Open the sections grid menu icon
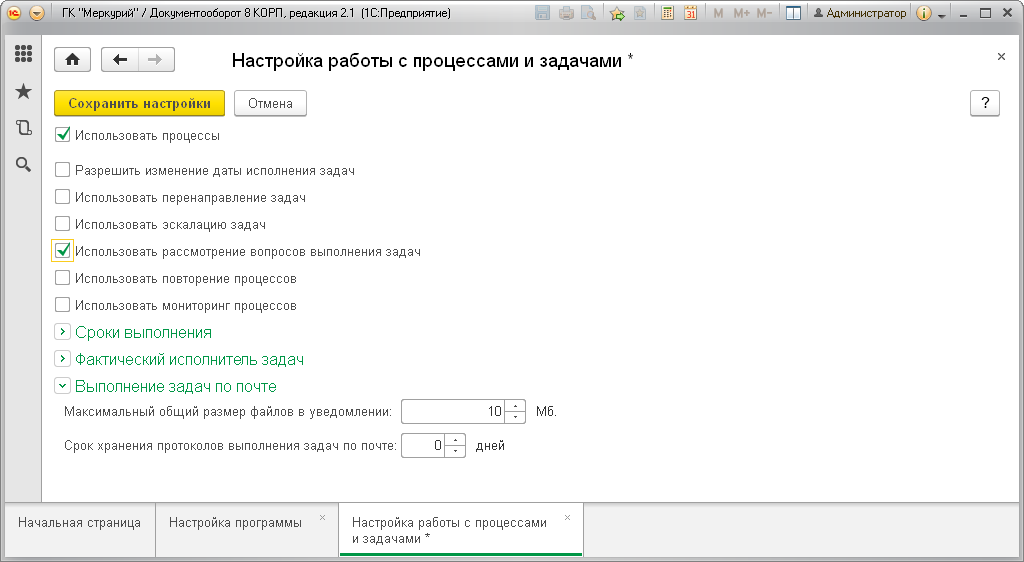The height and width of the screenshot is (562, 1024). click(24, 54)
